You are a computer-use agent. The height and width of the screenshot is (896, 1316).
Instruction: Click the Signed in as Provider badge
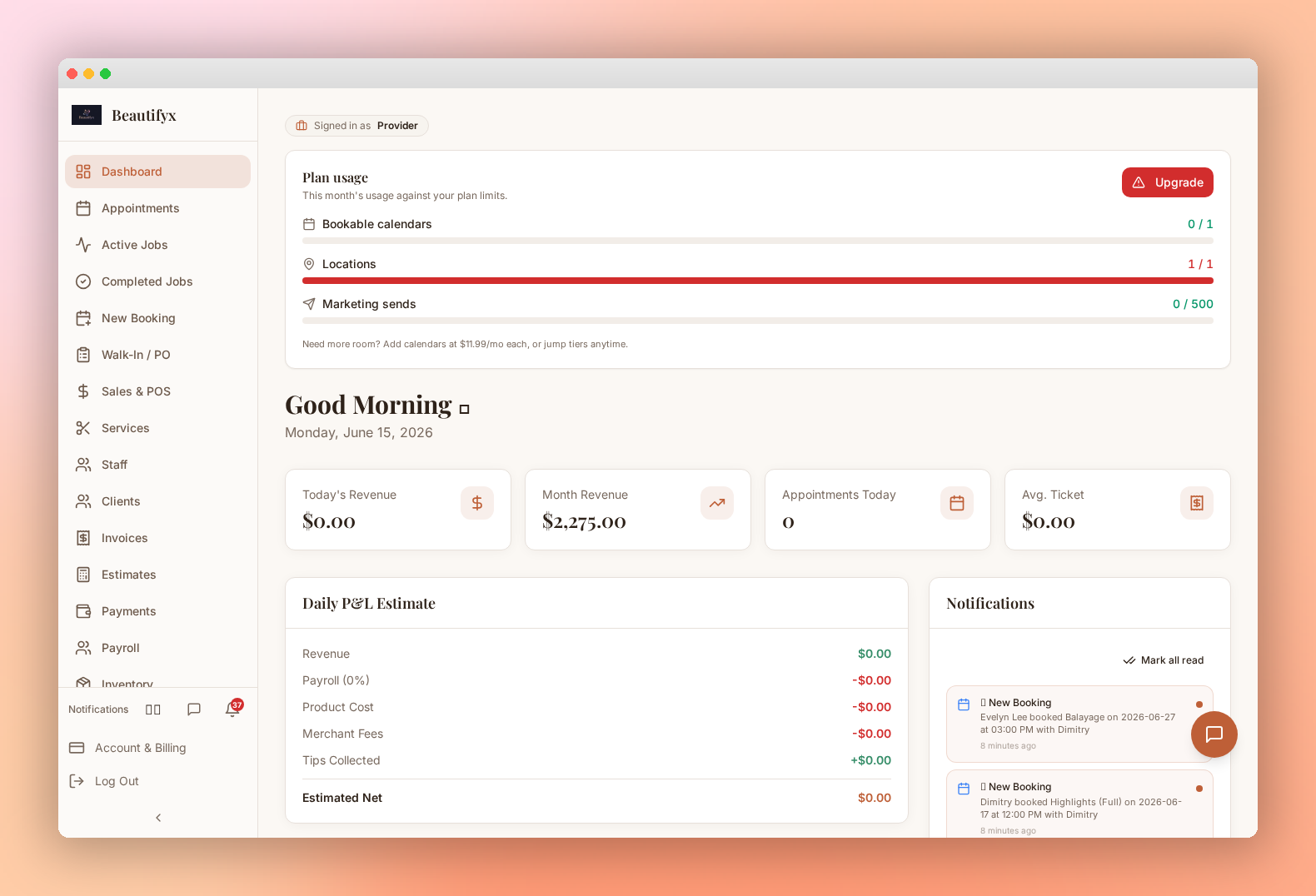[x=356, y=126]
